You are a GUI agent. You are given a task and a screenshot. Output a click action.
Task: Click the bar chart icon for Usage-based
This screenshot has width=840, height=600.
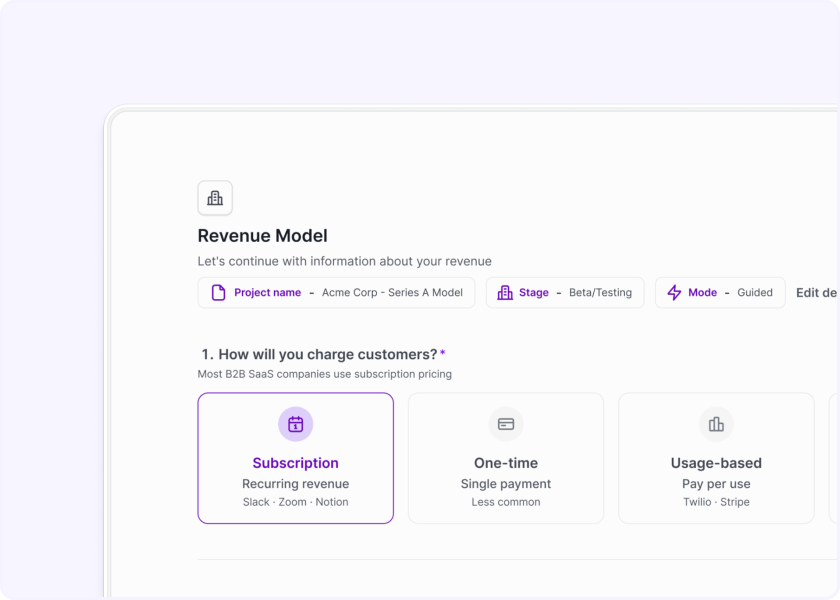716,424
